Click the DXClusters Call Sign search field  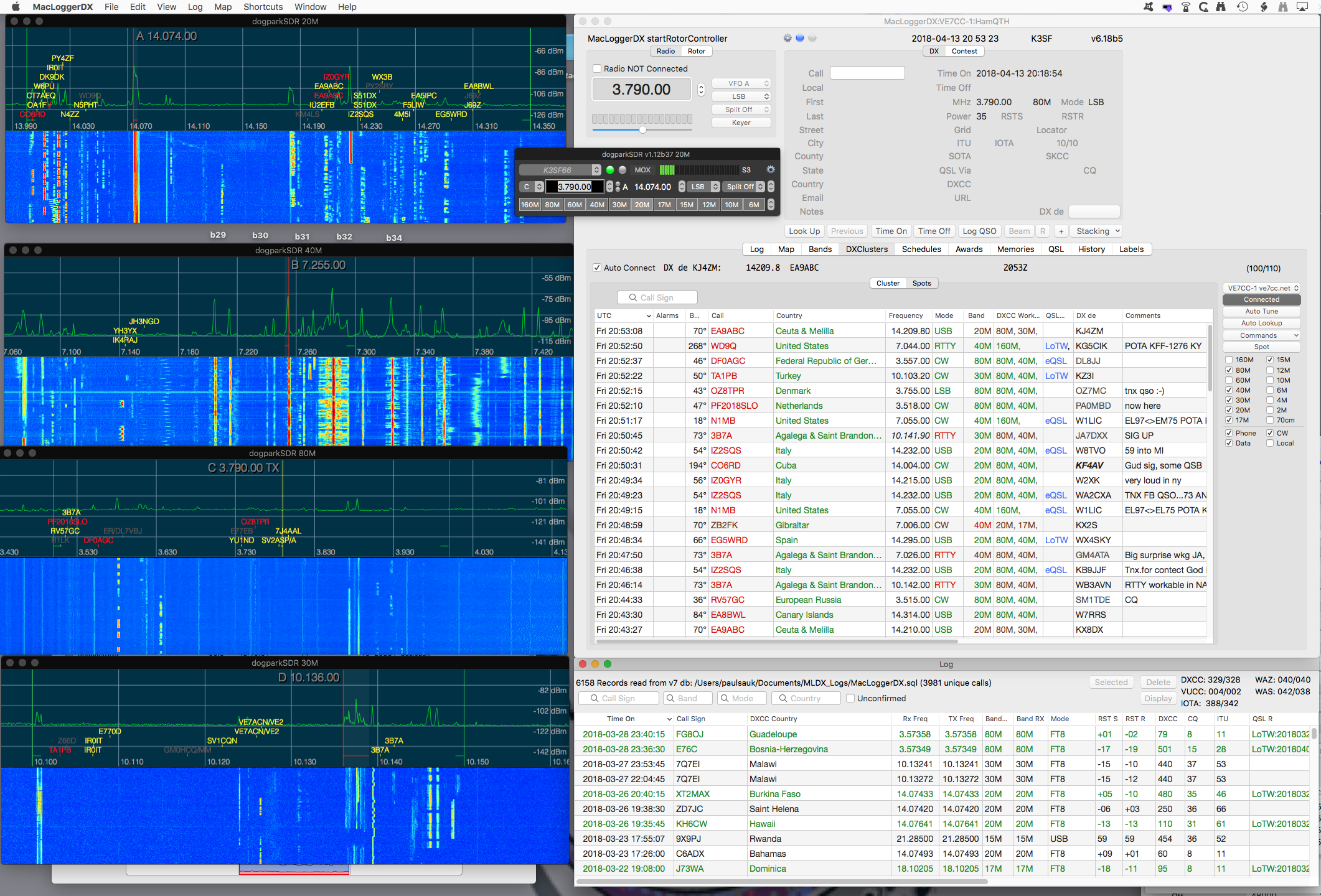(x=657, y=297)
